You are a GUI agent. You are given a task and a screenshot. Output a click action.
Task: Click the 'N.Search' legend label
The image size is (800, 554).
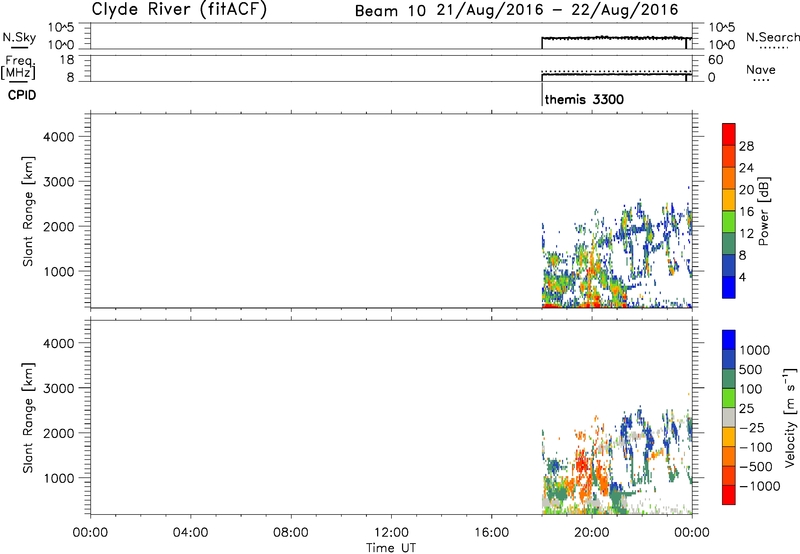click(x=772, y=37)
